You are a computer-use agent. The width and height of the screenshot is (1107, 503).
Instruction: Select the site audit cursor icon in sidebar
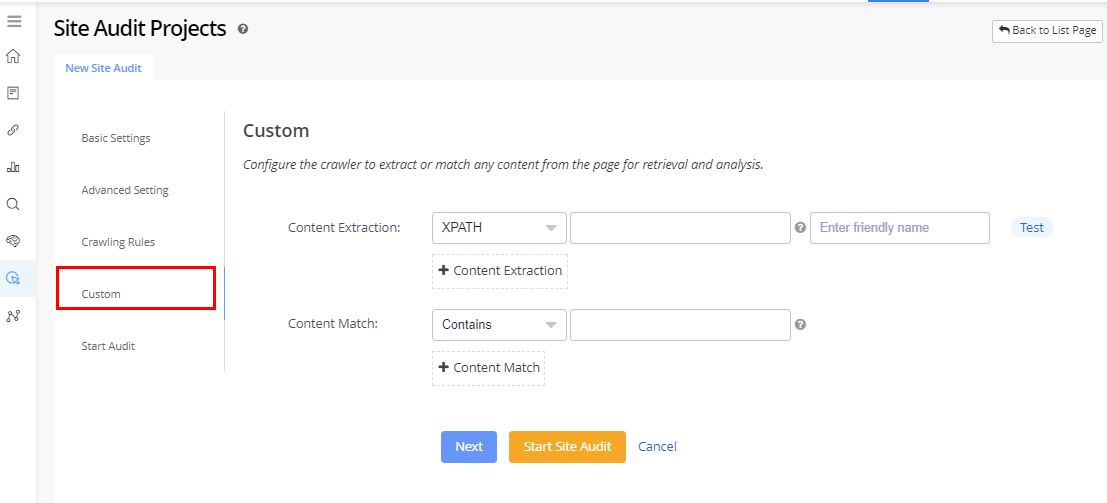14,278
